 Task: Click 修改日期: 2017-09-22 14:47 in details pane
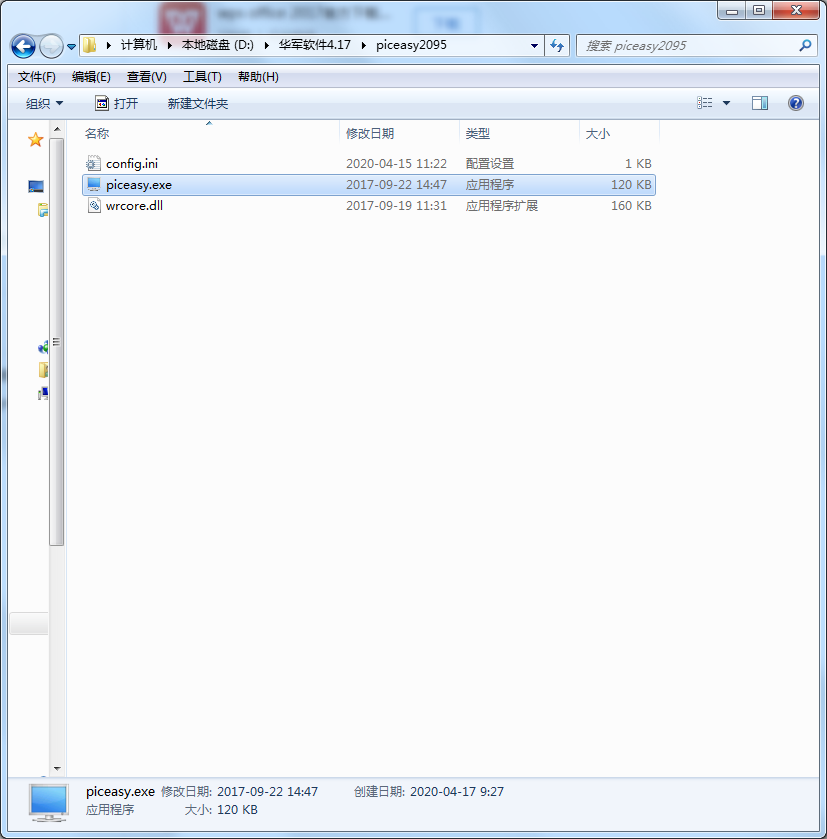coord(239,791)
